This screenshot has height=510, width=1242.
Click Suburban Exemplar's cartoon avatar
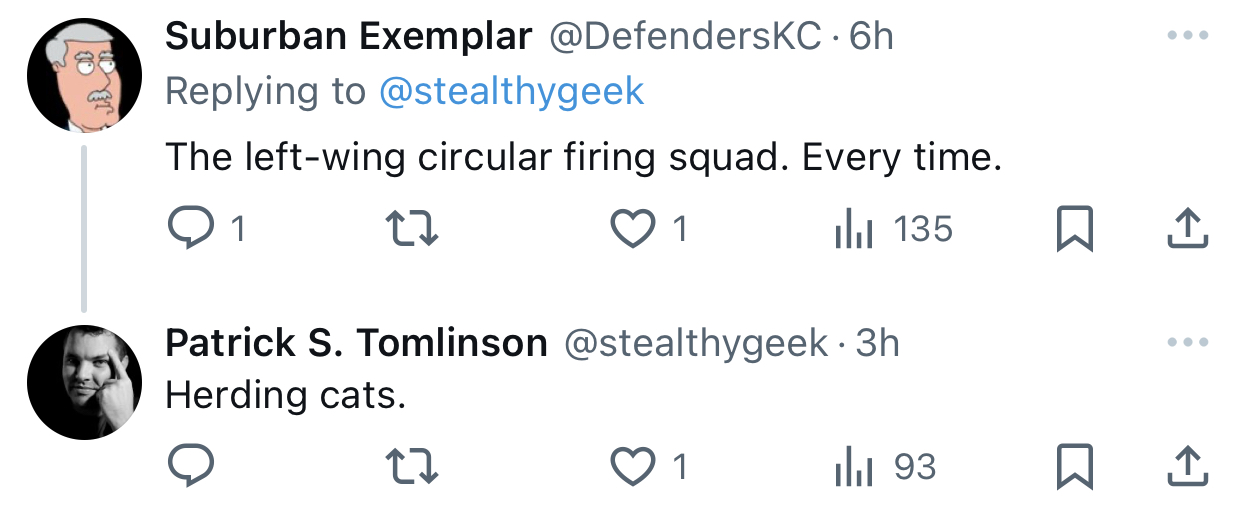point(84,75)
